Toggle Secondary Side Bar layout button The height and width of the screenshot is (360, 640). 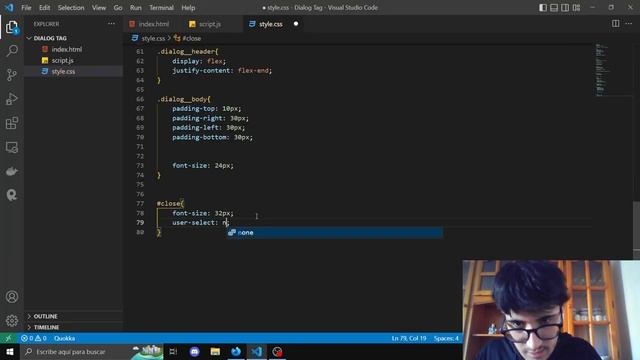pyautogui.click(x=565, y=7)
